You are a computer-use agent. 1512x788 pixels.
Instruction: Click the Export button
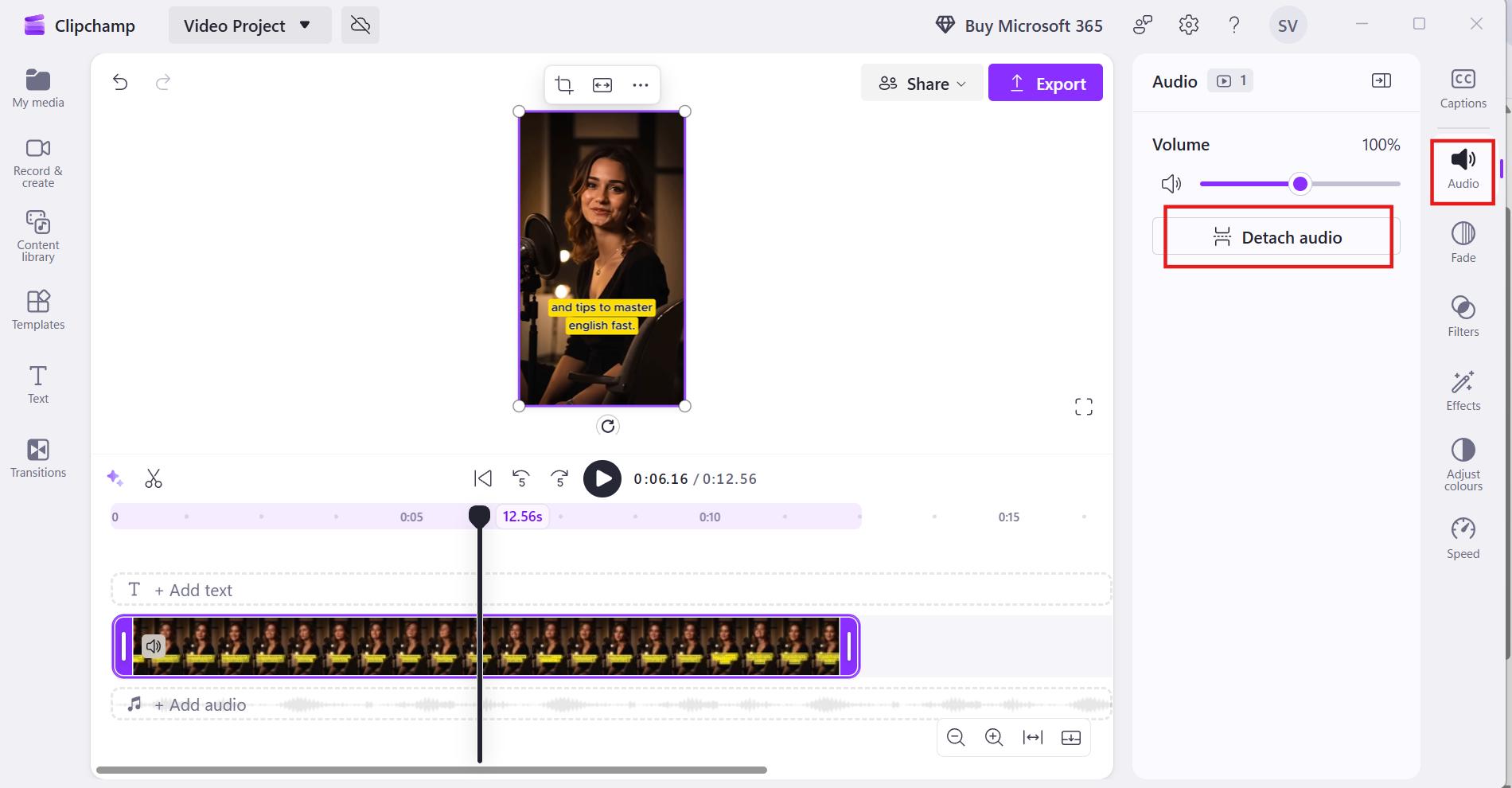coord(1046,83)
